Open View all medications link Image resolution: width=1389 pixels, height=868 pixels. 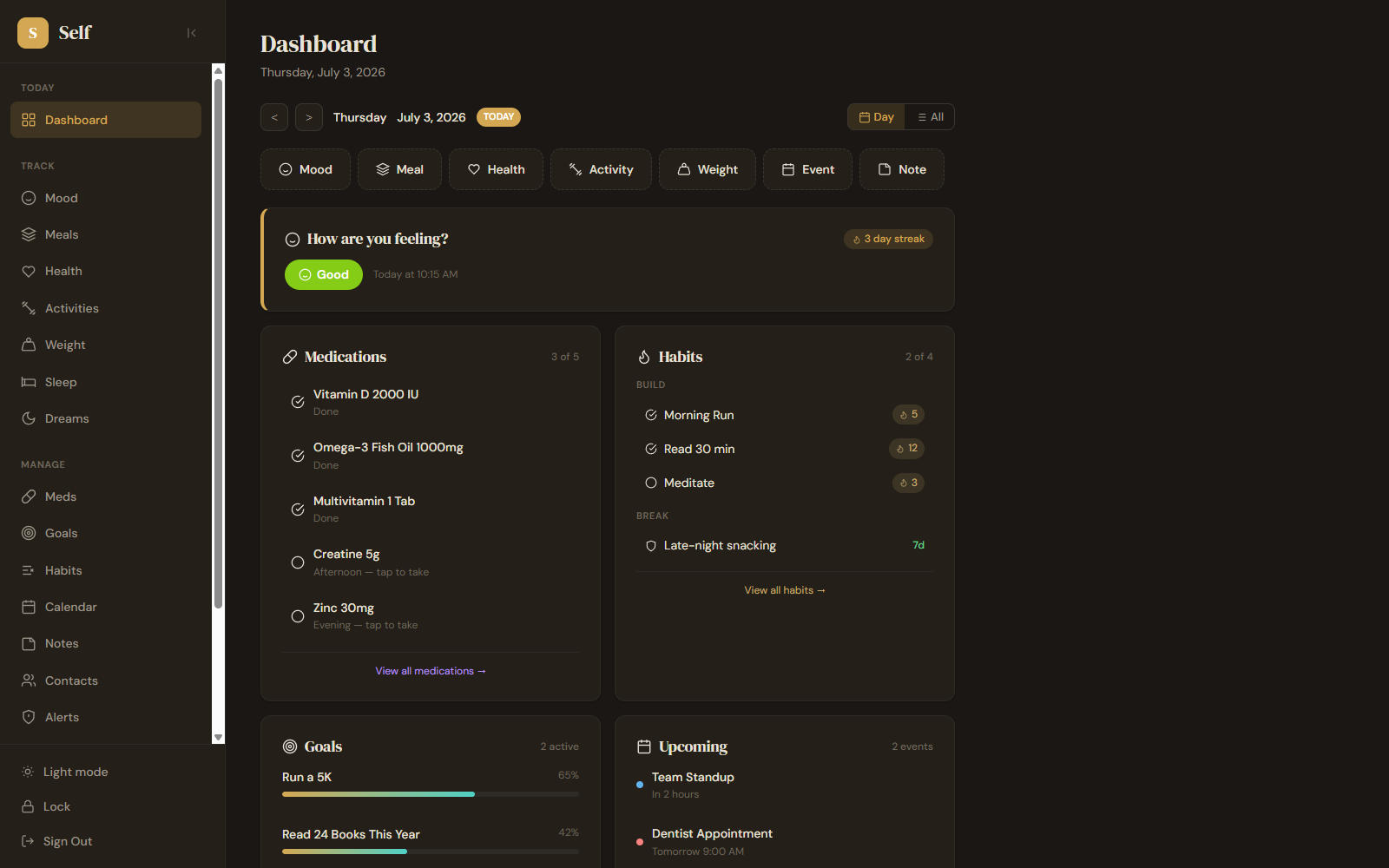pos(431,671)
